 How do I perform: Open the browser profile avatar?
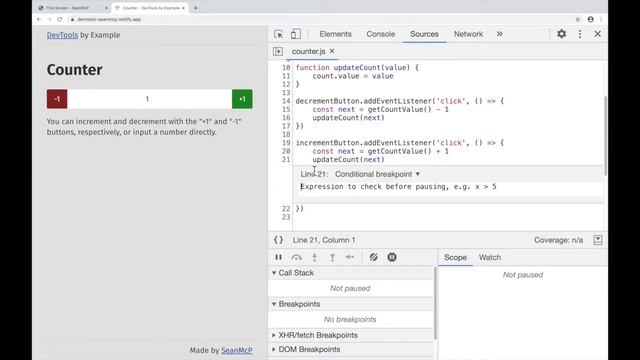click(590, 19)
